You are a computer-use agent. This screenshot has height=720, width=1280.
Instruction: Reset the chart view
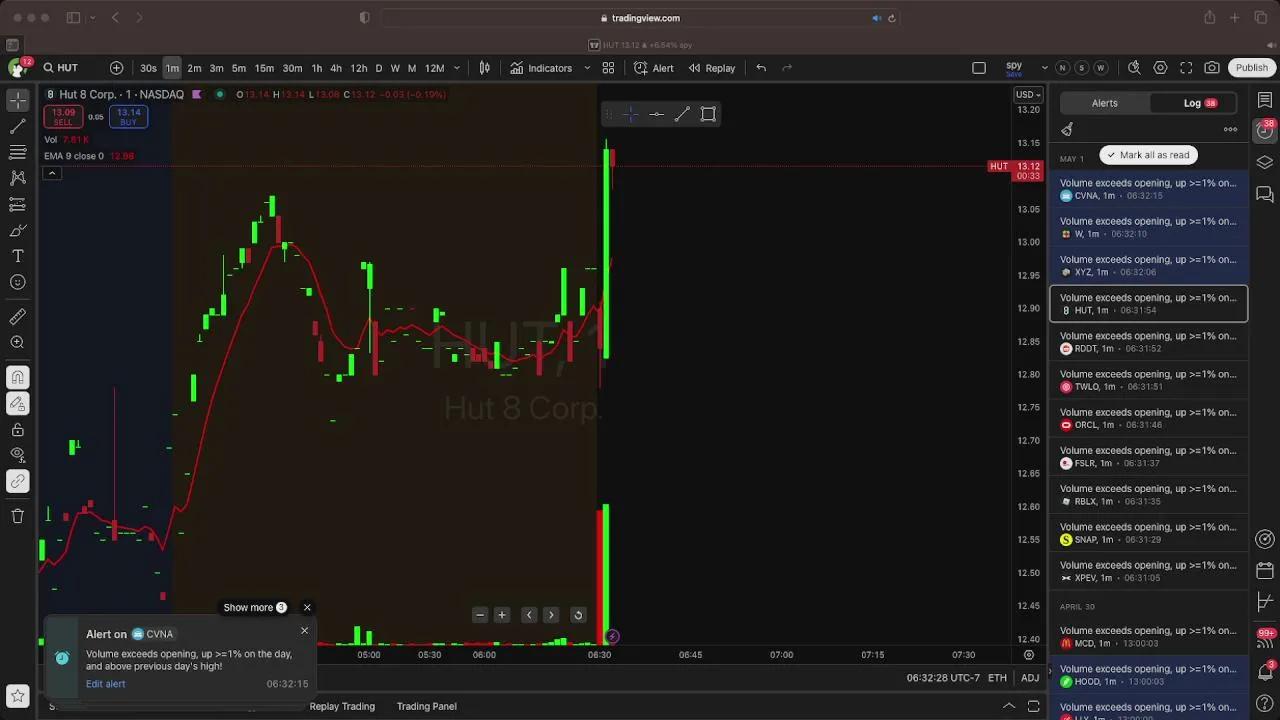tap(578, 615)
